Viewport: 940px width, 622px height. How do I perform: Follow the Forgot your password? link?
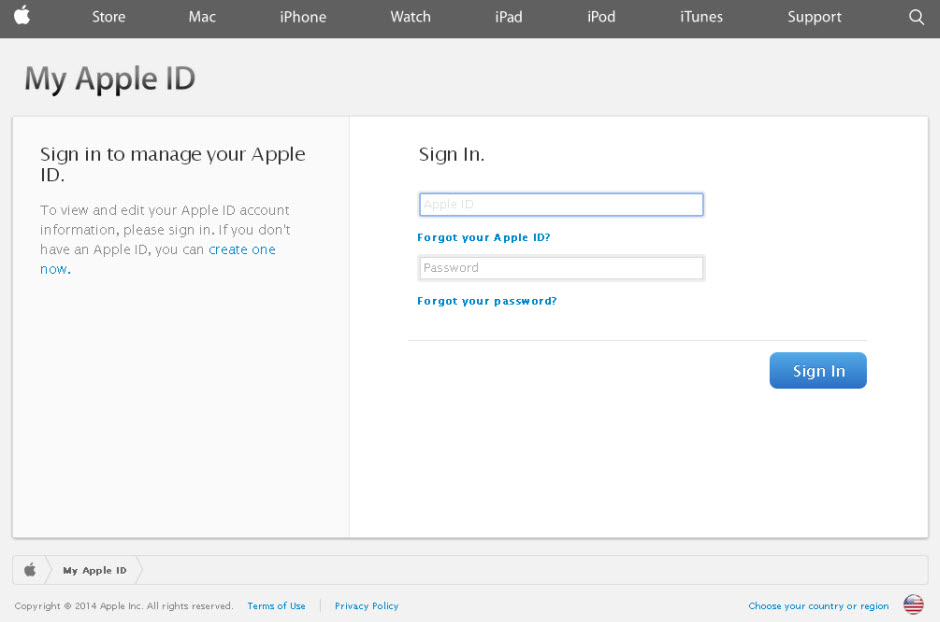tap(487, 301)
